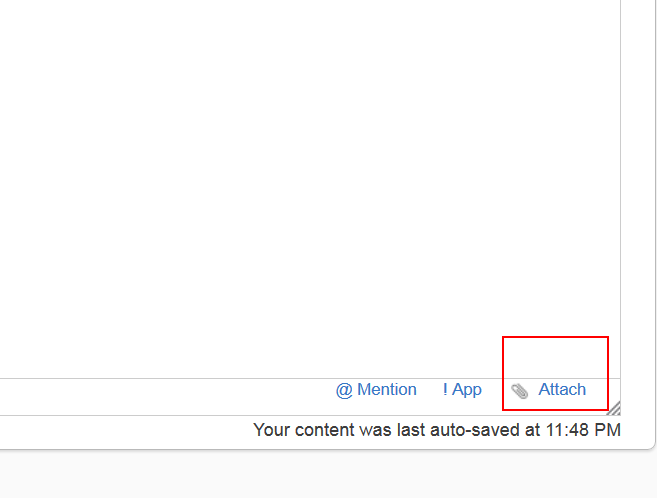Grab the editor resize handle corner
The image size is (657, 498).
pos(614,408)
